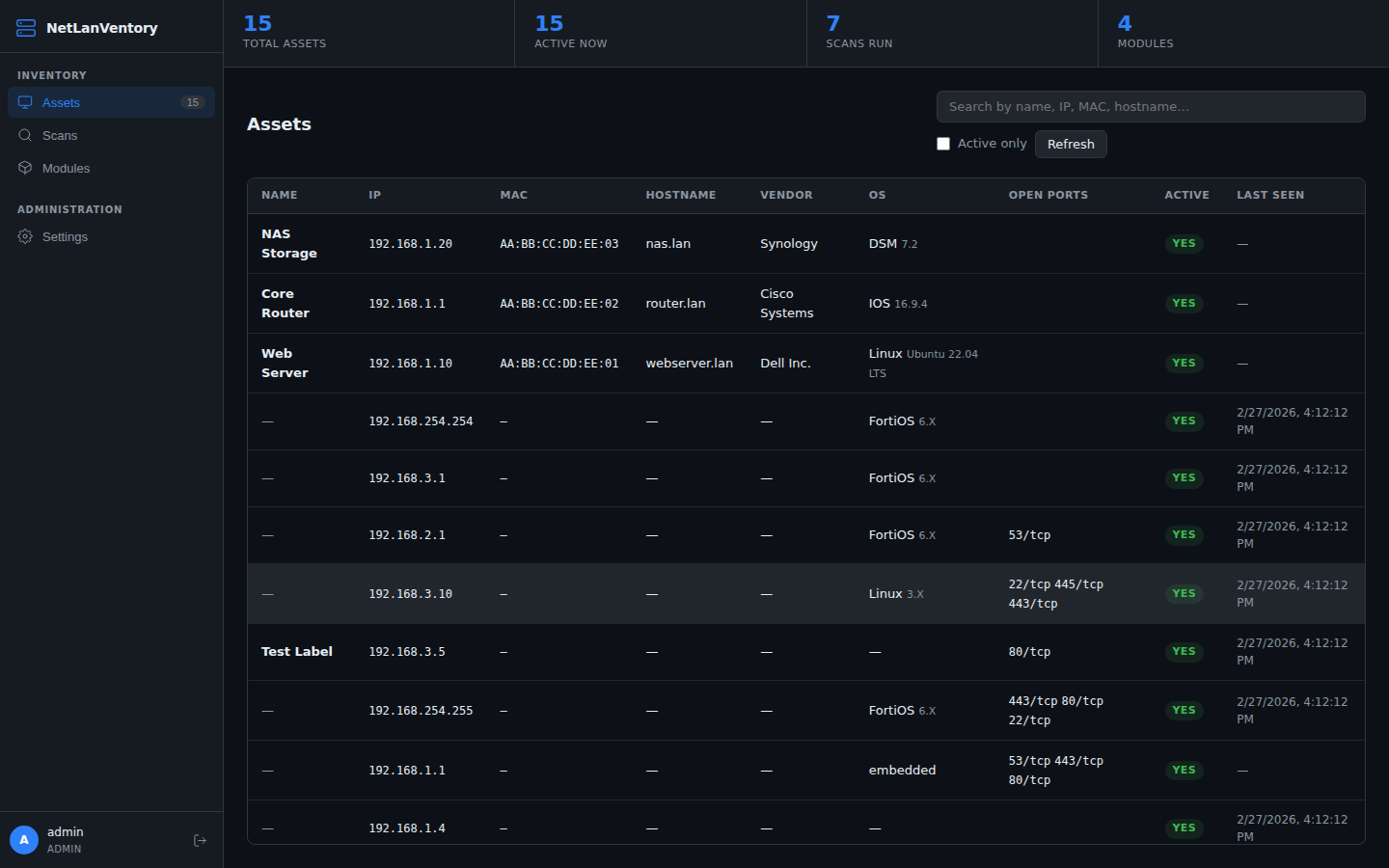The image size is (1389, 868).
Task: Click hostname nas.lan
Action: coord(668,244)
